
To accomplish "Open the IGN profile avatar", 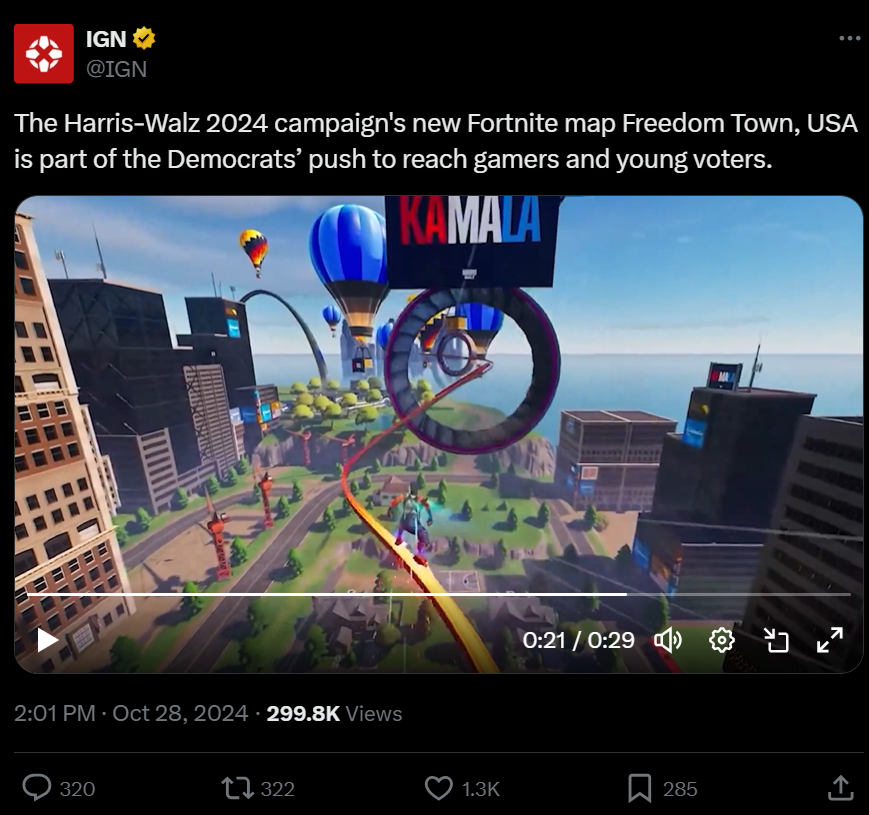I will tap(44, 54).
